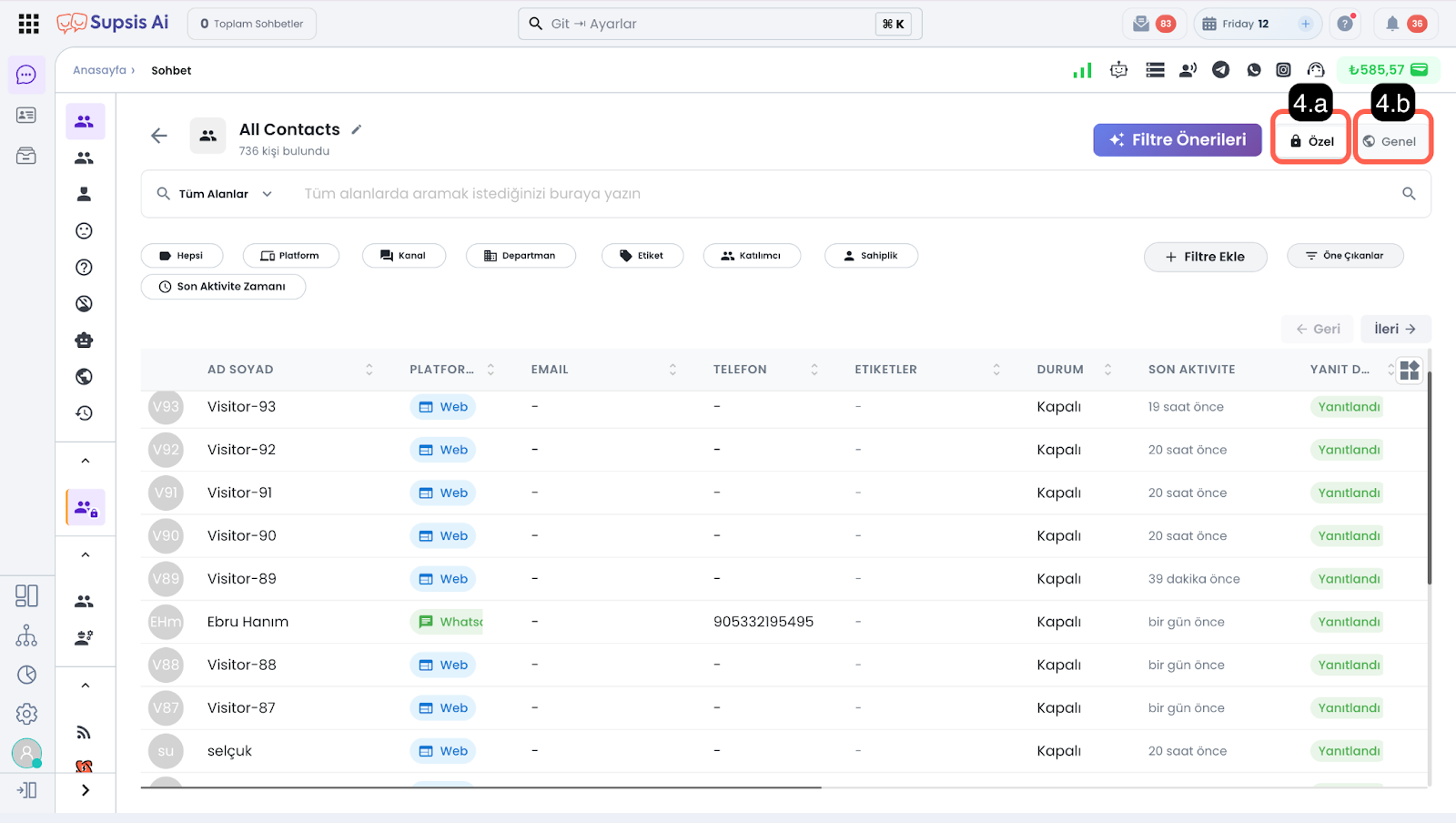
Task: Click the Telegram channel icon
Action: 1221,70
